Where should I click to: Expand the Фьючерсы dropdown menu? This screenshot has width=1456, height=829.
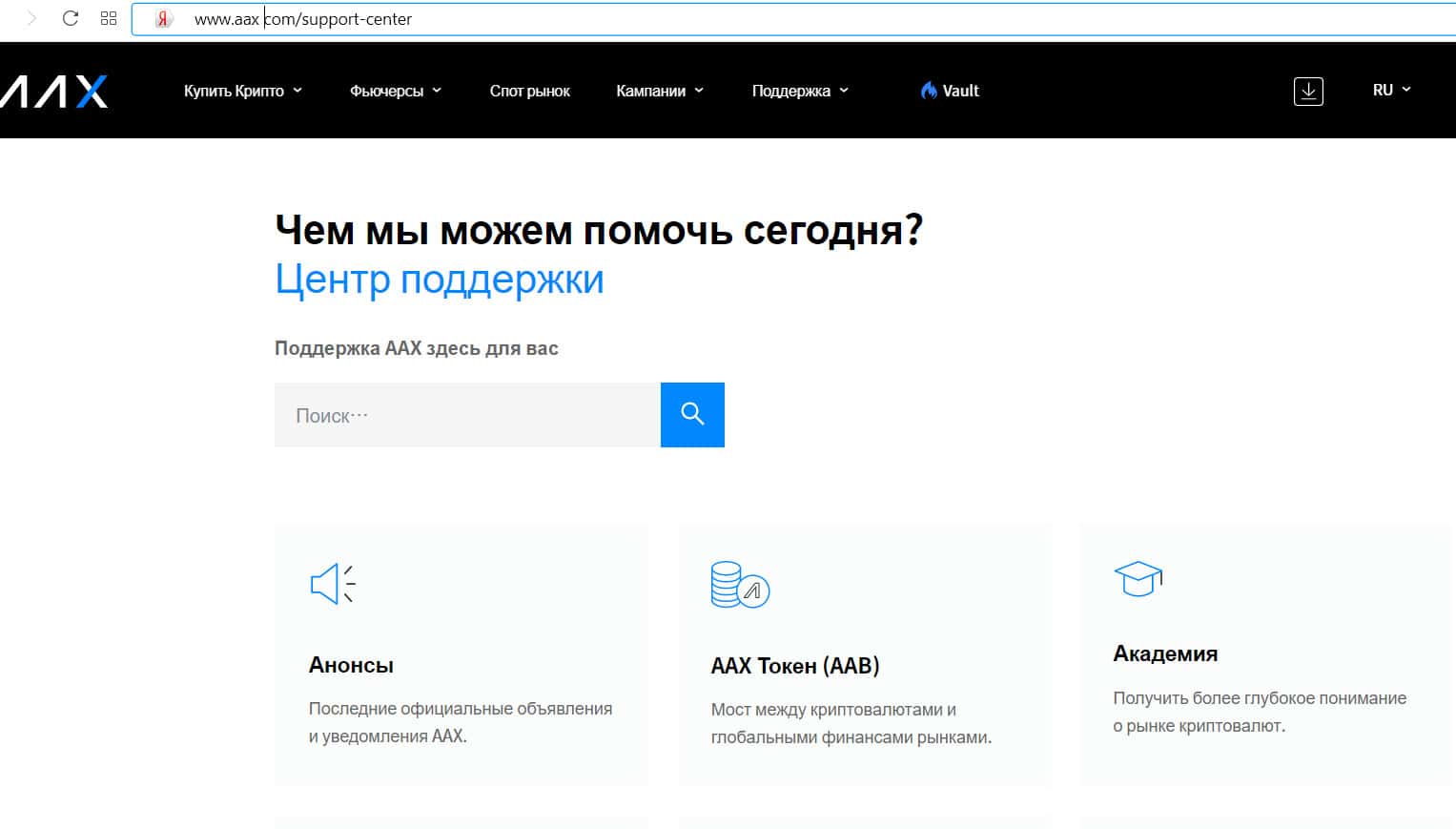395,91
